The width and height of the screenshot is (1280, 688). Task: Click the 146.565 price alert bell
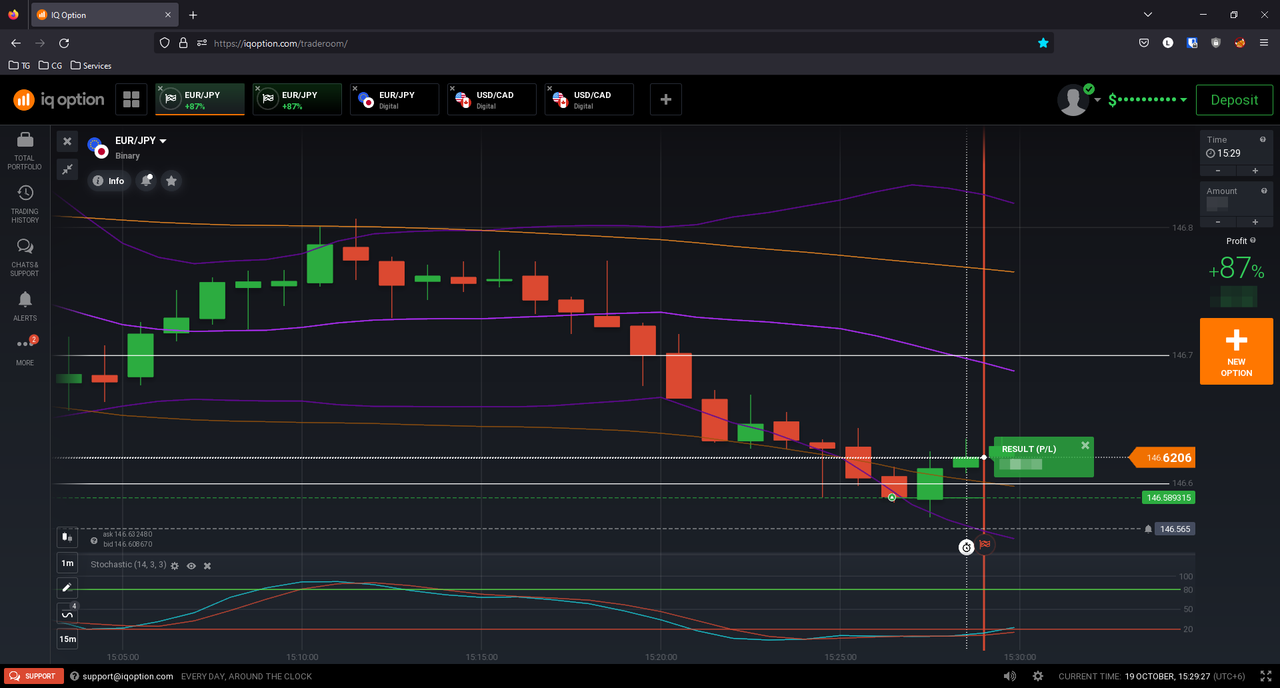coord(1148,529)
